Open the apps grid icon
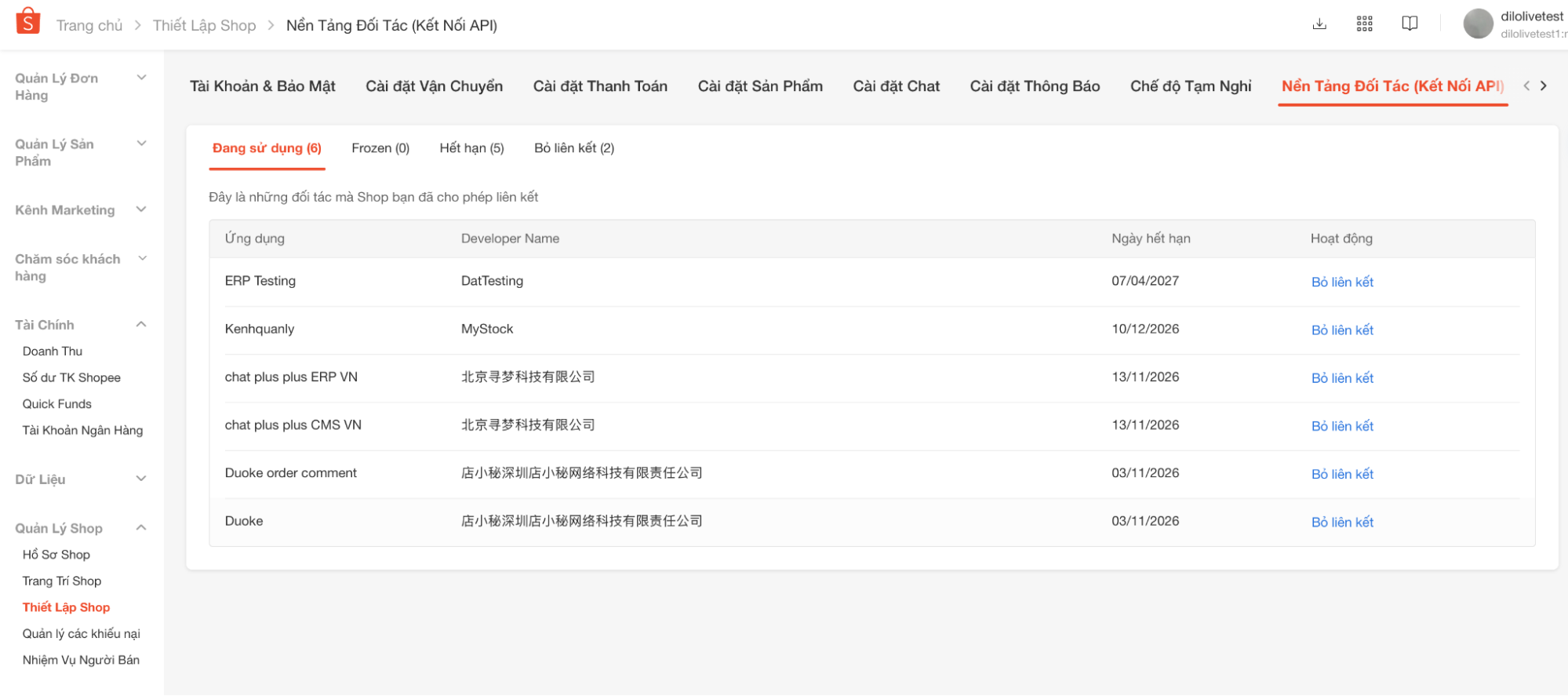Viewport: 1568px width, 696px height. pos(1365,24)
